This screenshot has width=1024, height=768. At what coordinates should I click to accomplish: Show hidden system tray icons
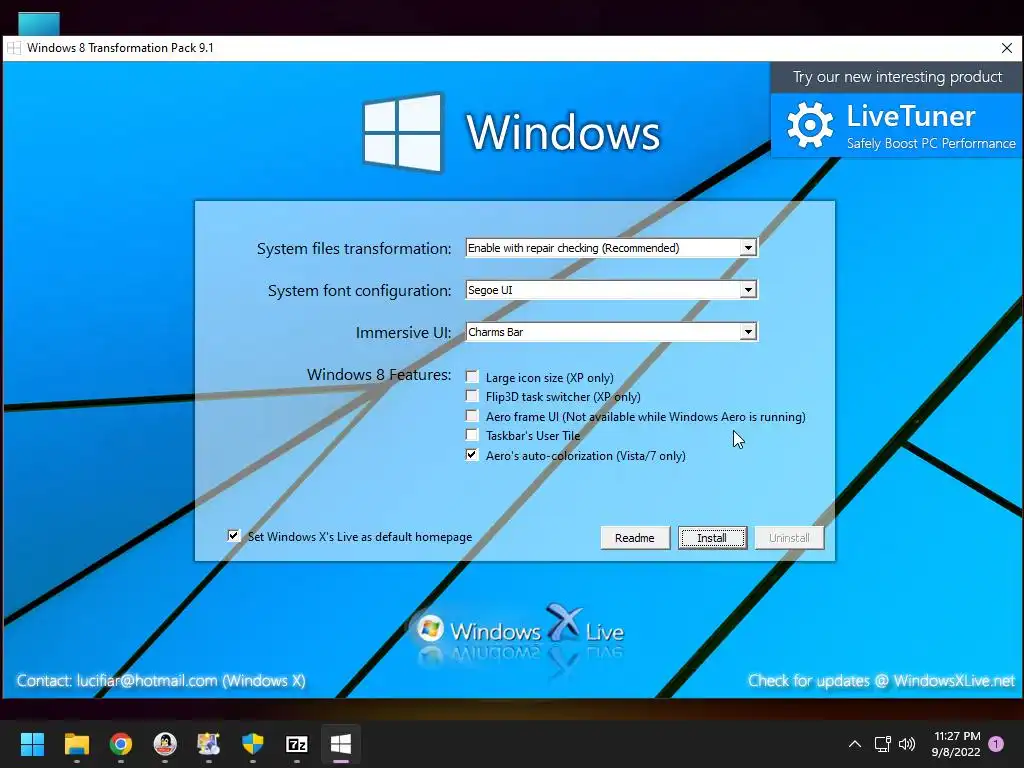coord(854,744)
